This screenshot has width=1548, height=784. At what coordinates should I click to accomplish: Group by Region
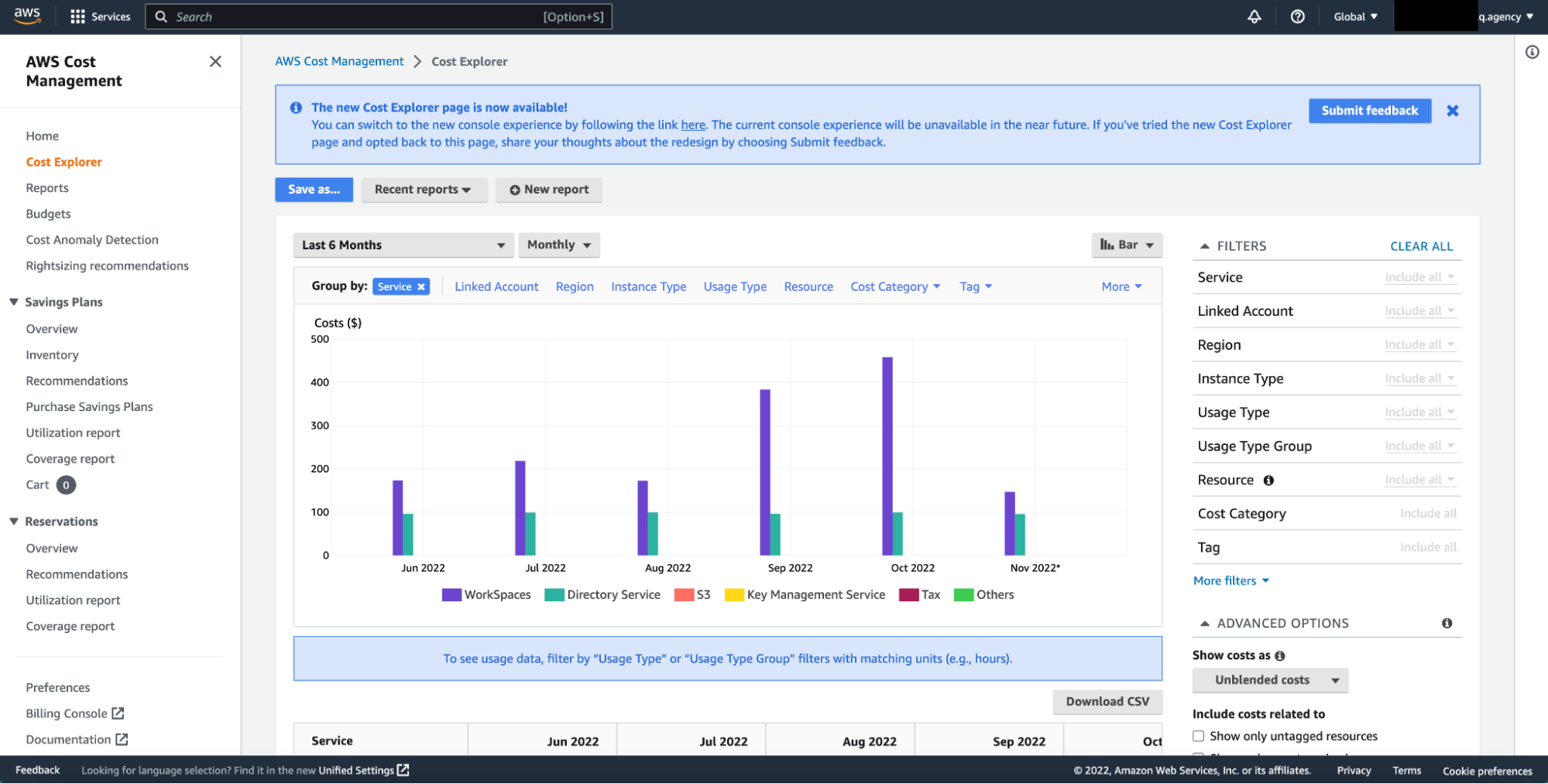pyautogui.click(x=575, y=286)
